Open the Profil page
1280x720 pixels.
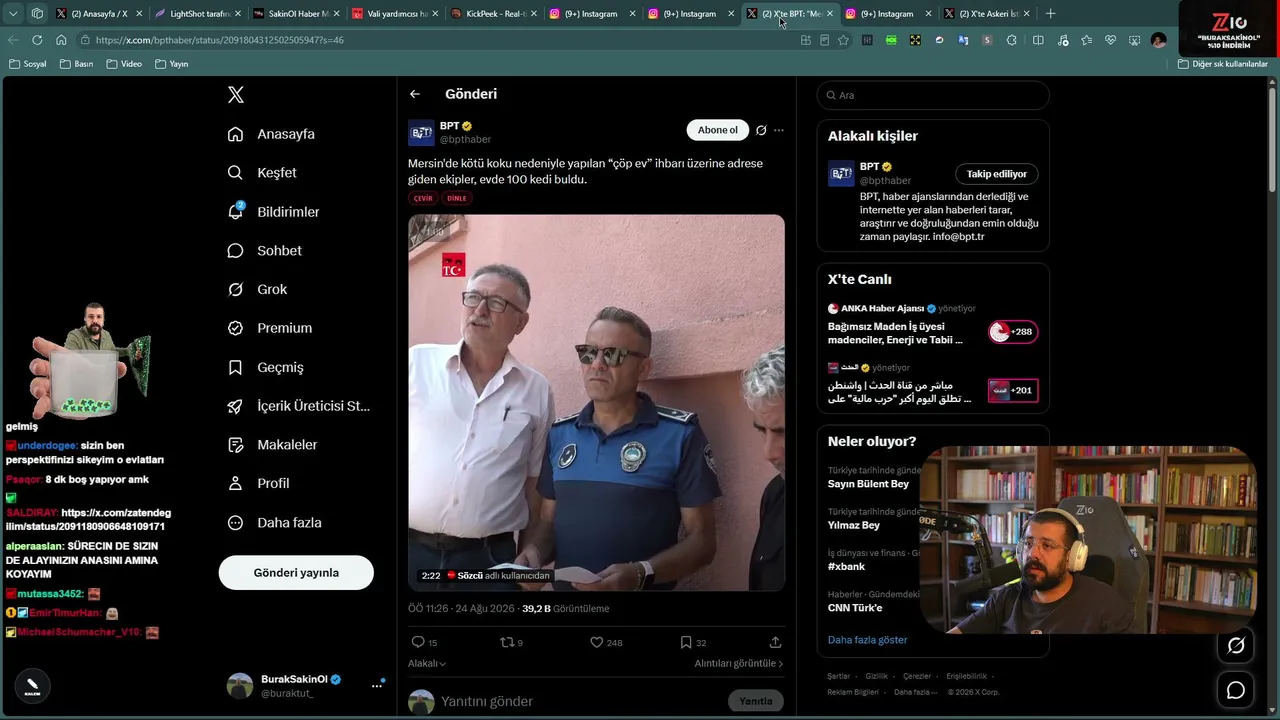coord(258,483)
